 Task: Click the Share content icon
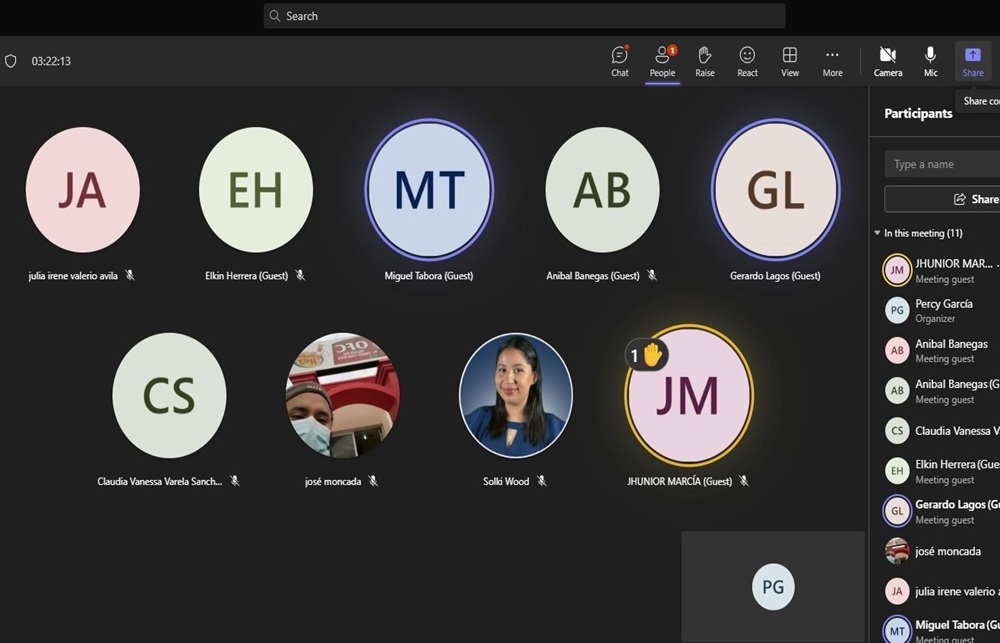tap(973, 60)
